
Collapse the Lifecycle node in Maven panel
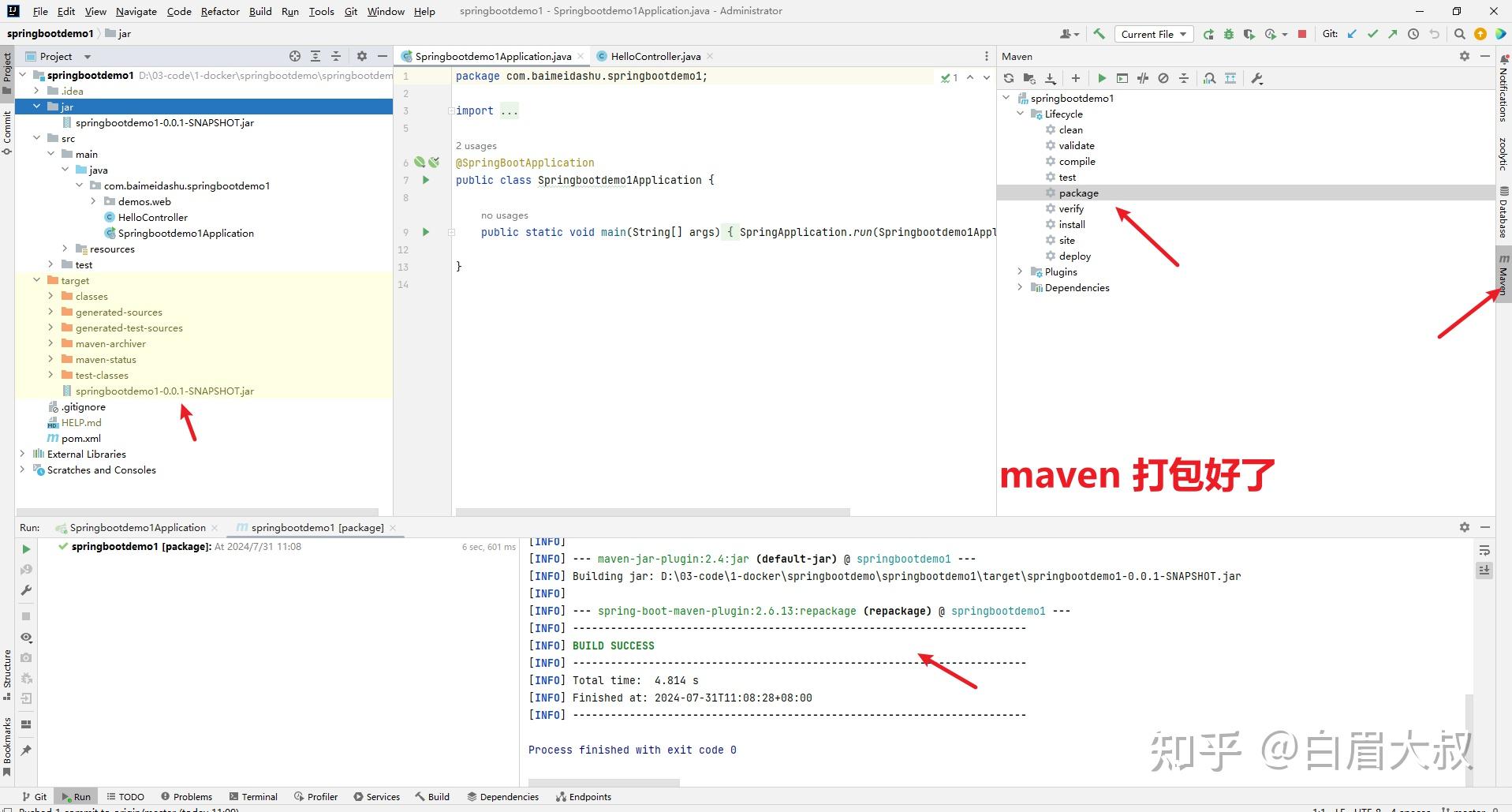point(1021,114)
